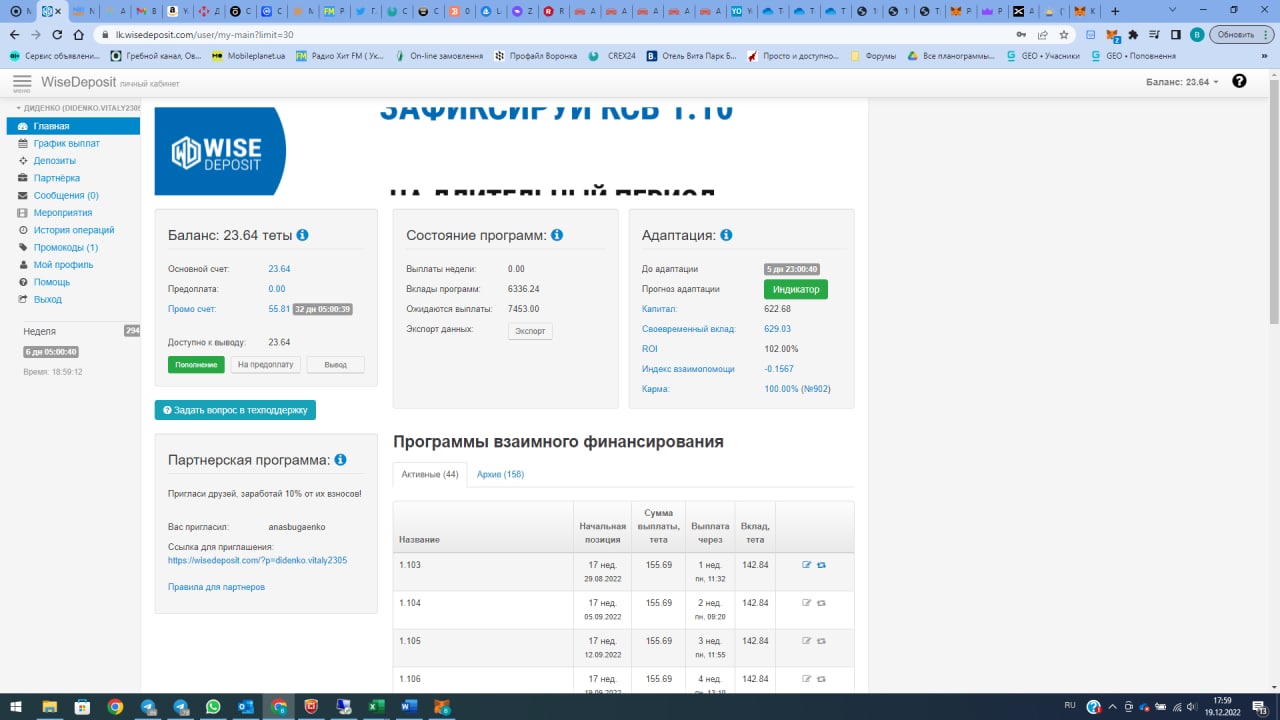Click info icon beside Состояние программ heading
The image size is (1280, 720).
click(557, 235)
